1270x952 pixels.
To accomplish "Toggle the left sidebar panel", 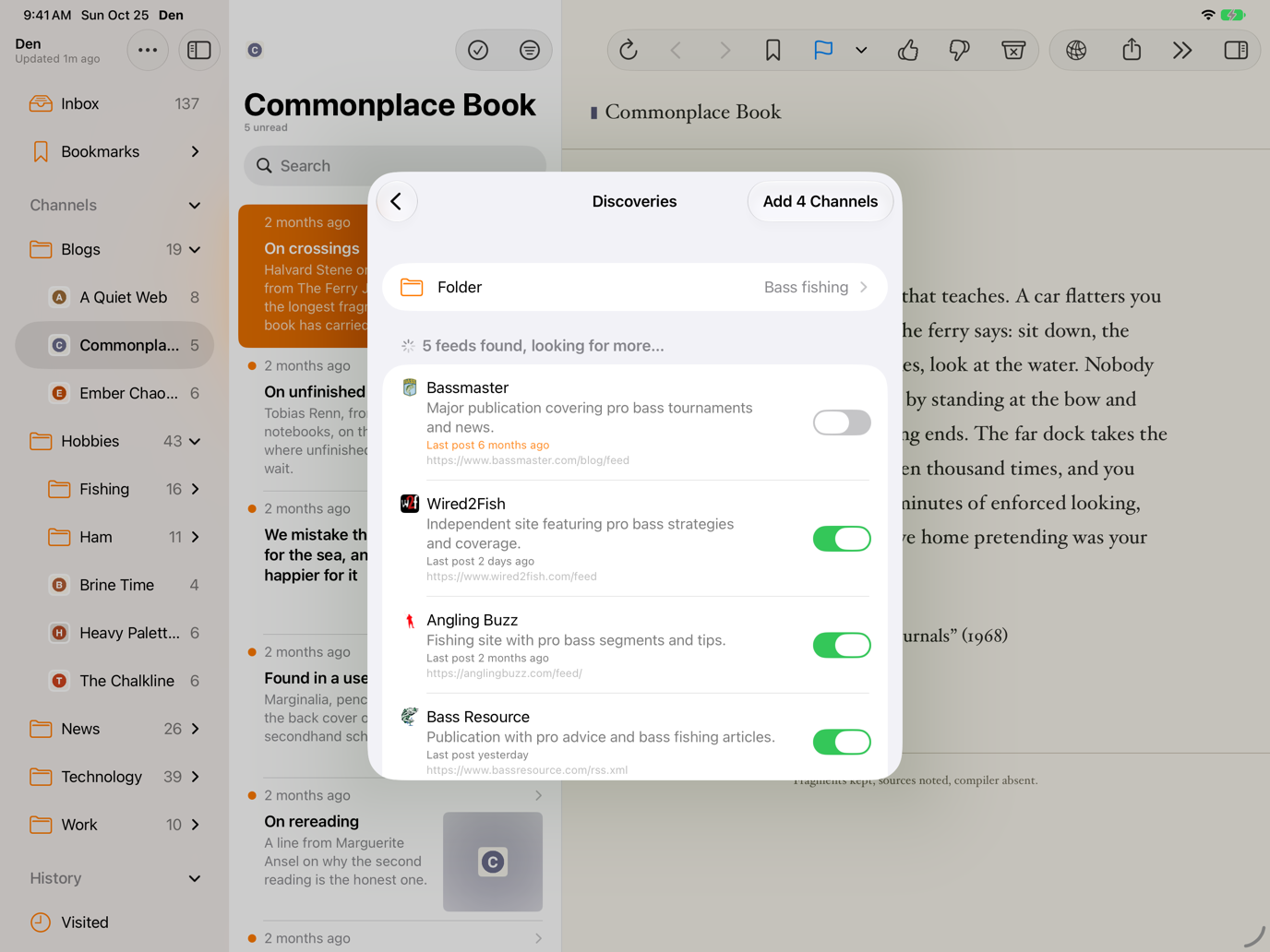I will 199,50.
